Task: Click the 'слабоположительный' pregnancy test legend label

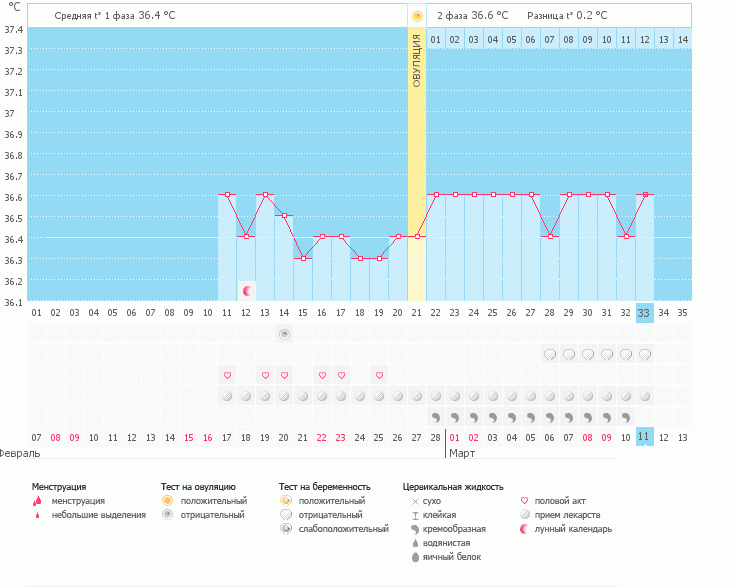Action: click(x=344, y=529)
